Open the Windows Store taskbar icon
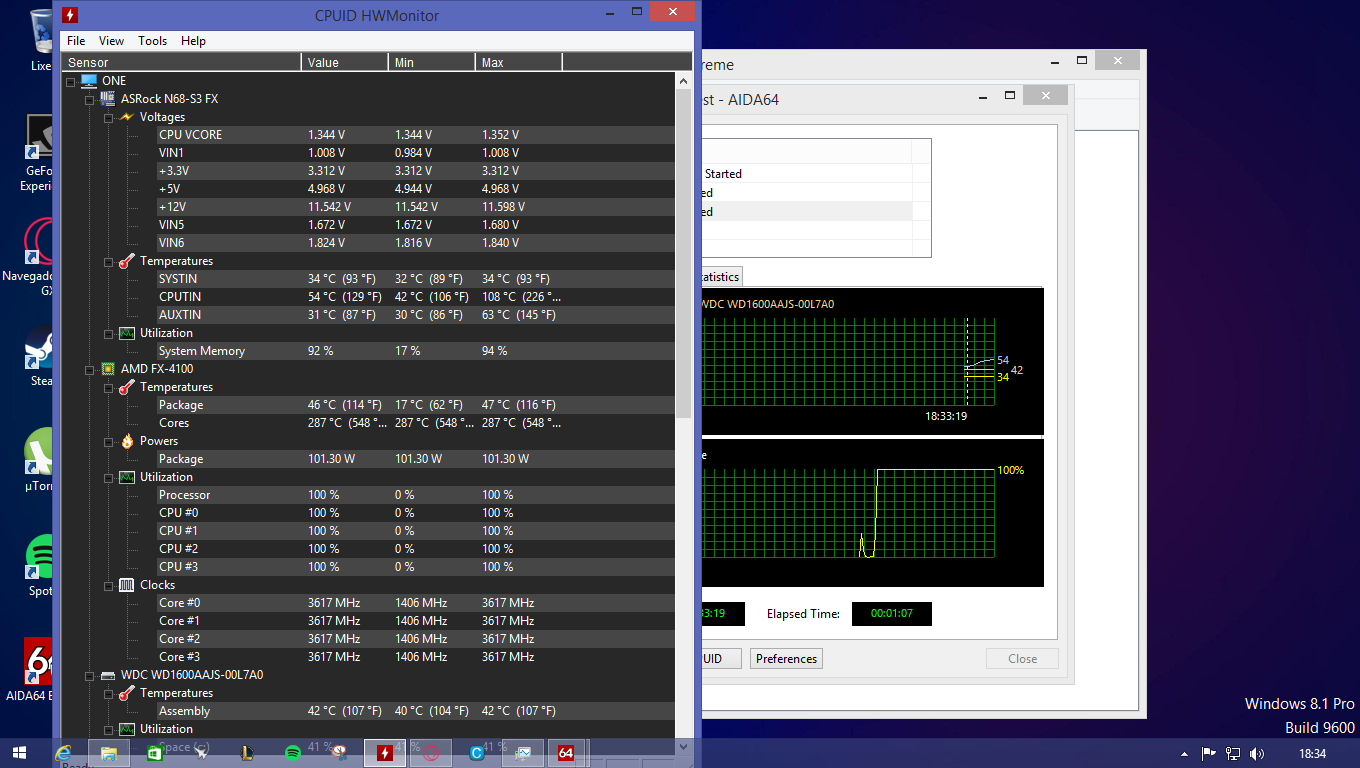Image resolution: width=1360 pixels, height=768 pixels. [155, 753]
